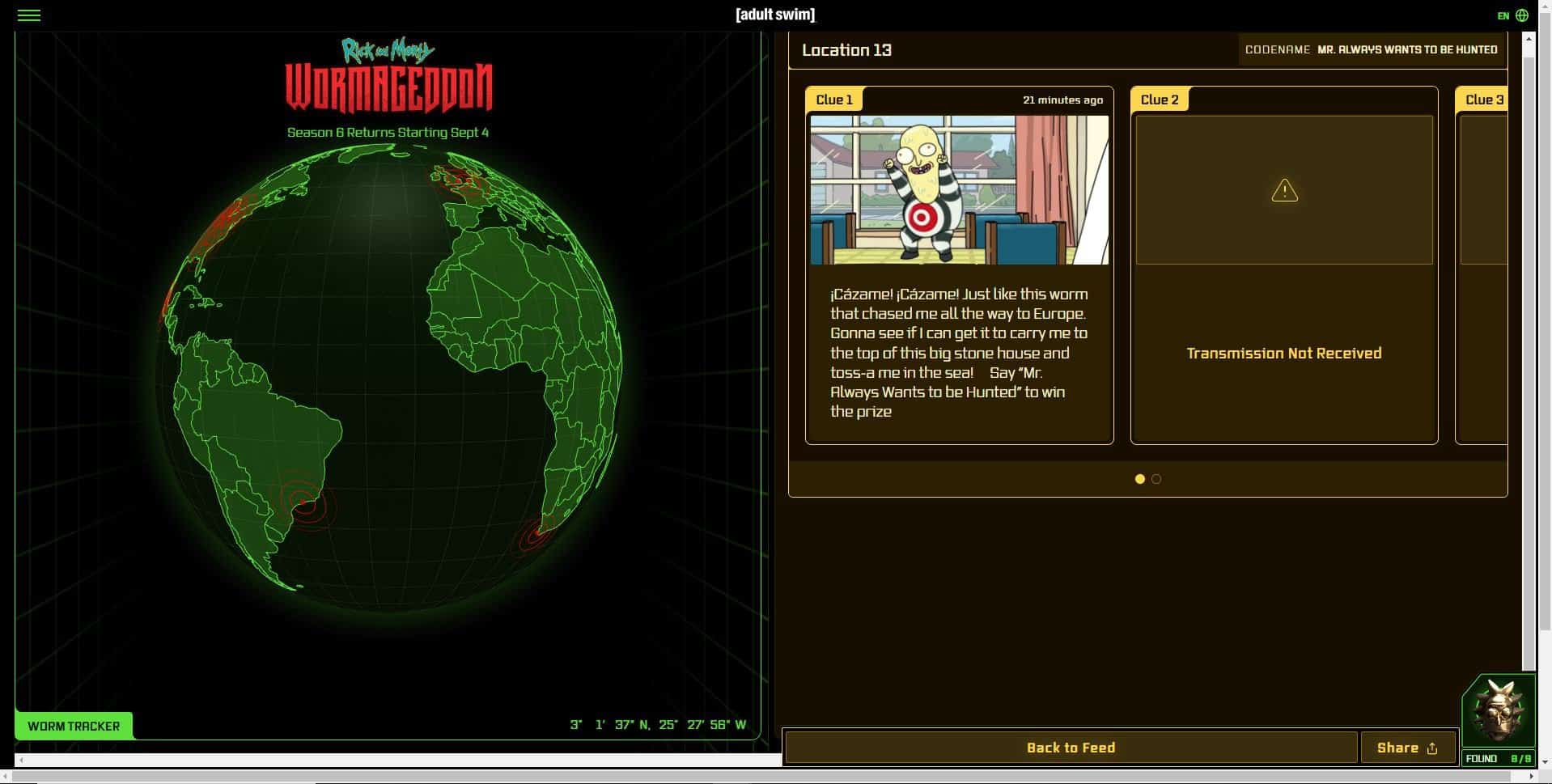Click the globe coordinates readout
The image size is (1552, 784).
coord(658,724)
